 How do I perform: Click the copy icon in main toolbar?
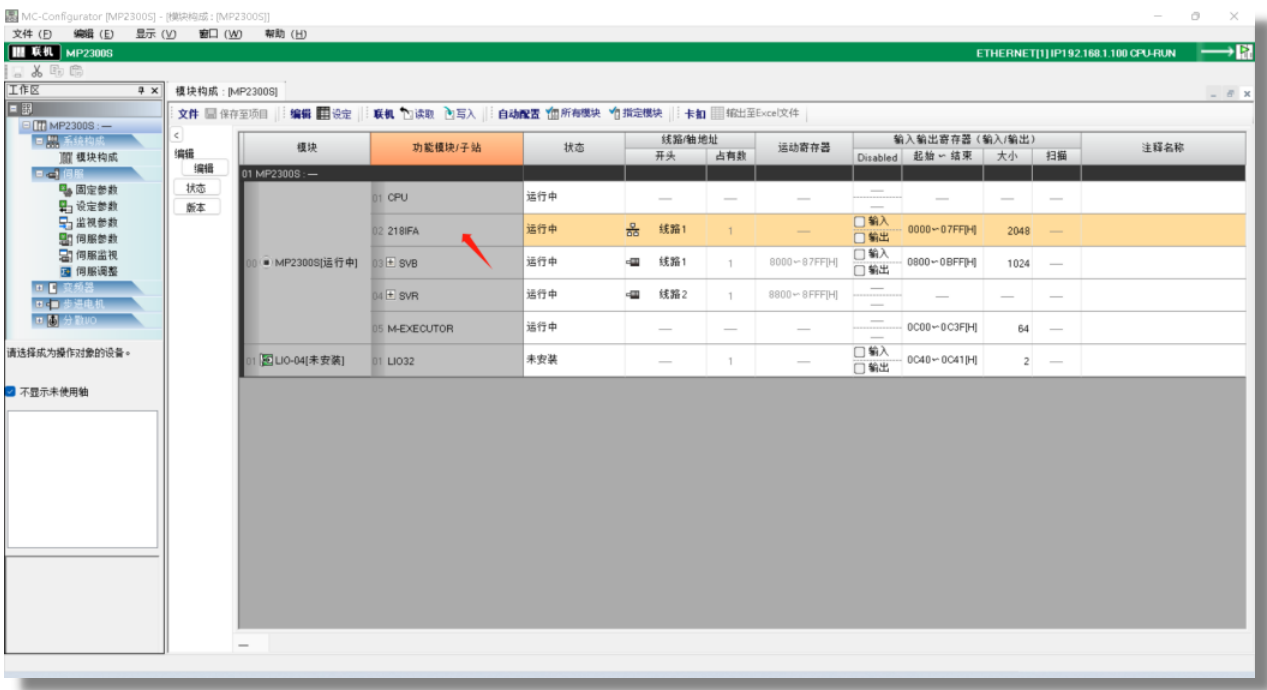tap(58, 71)
